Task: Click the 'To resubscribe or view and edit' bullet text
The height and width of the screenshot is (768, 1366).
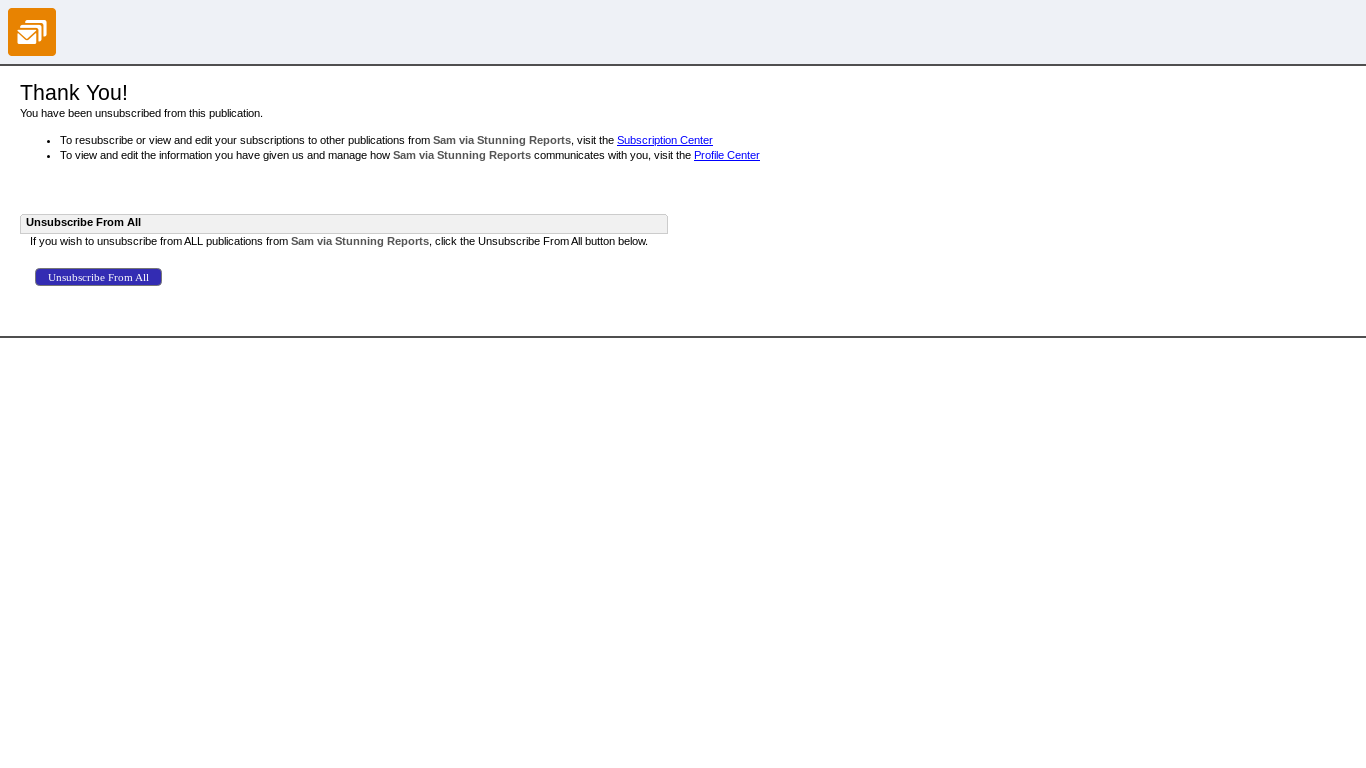Action: click(x=386, y=140)
